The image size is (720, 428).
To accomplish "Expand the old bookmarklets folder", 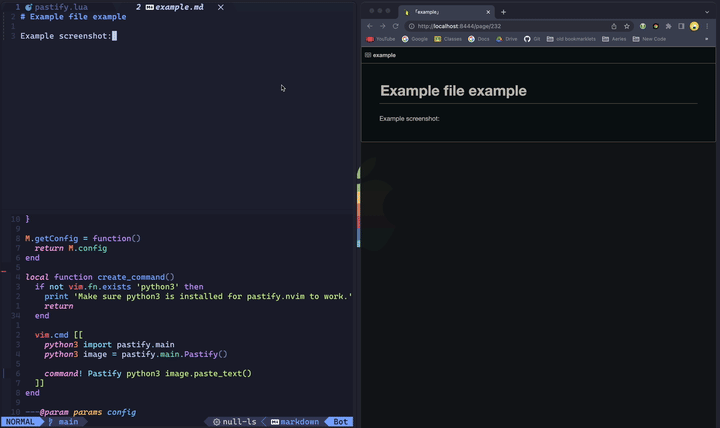I will click(571, 39).
